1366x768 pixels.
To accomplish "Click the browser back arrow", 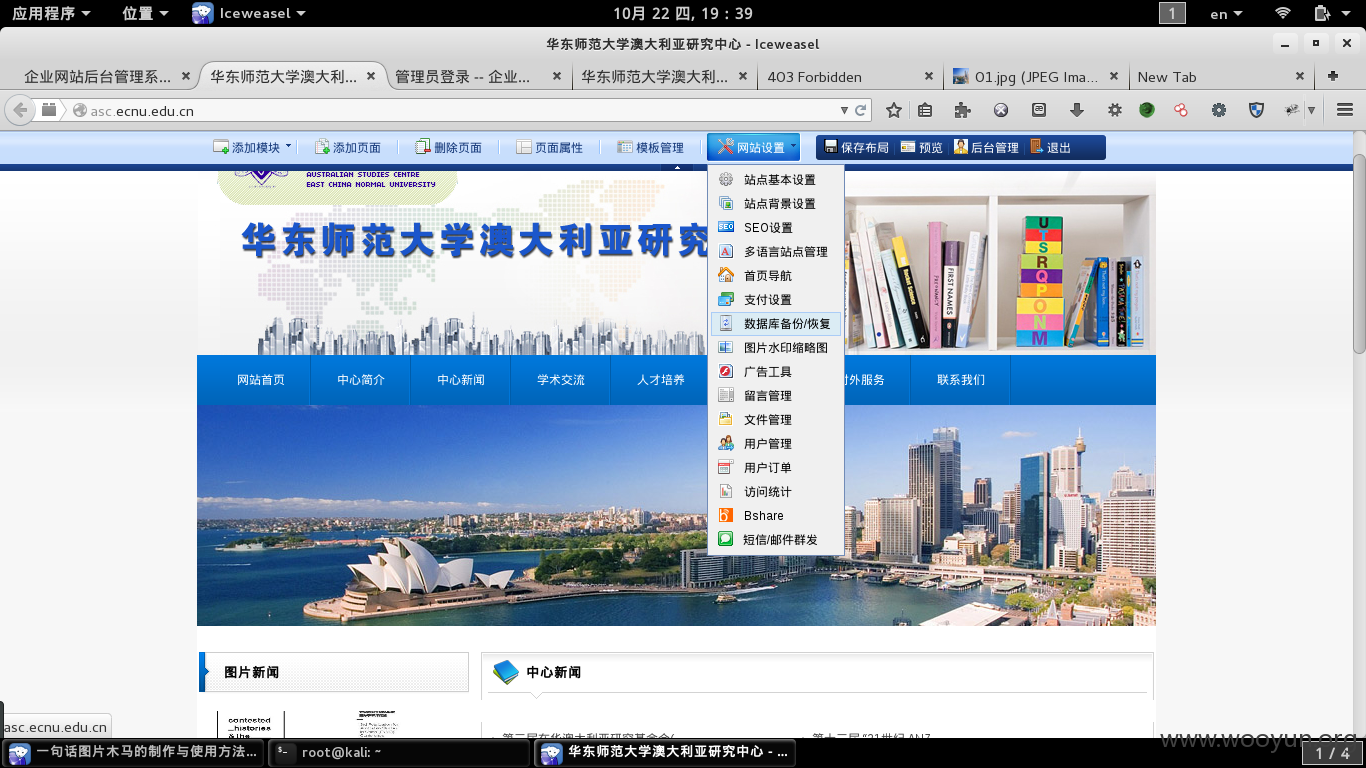I will (20, 110).
